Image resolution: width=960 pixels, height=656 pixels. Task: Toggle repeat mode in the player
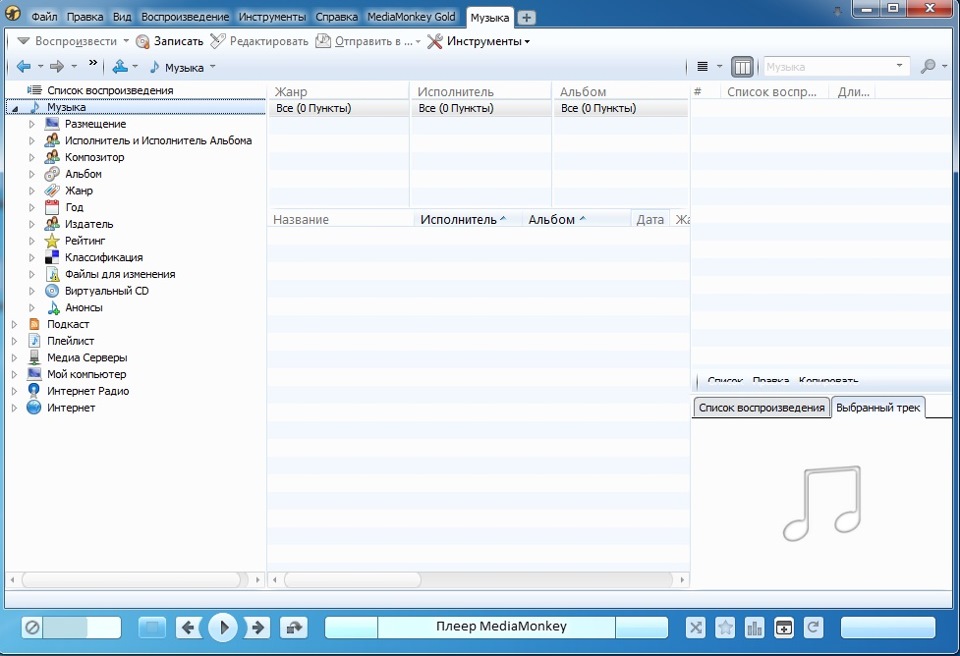coord(813,627)
